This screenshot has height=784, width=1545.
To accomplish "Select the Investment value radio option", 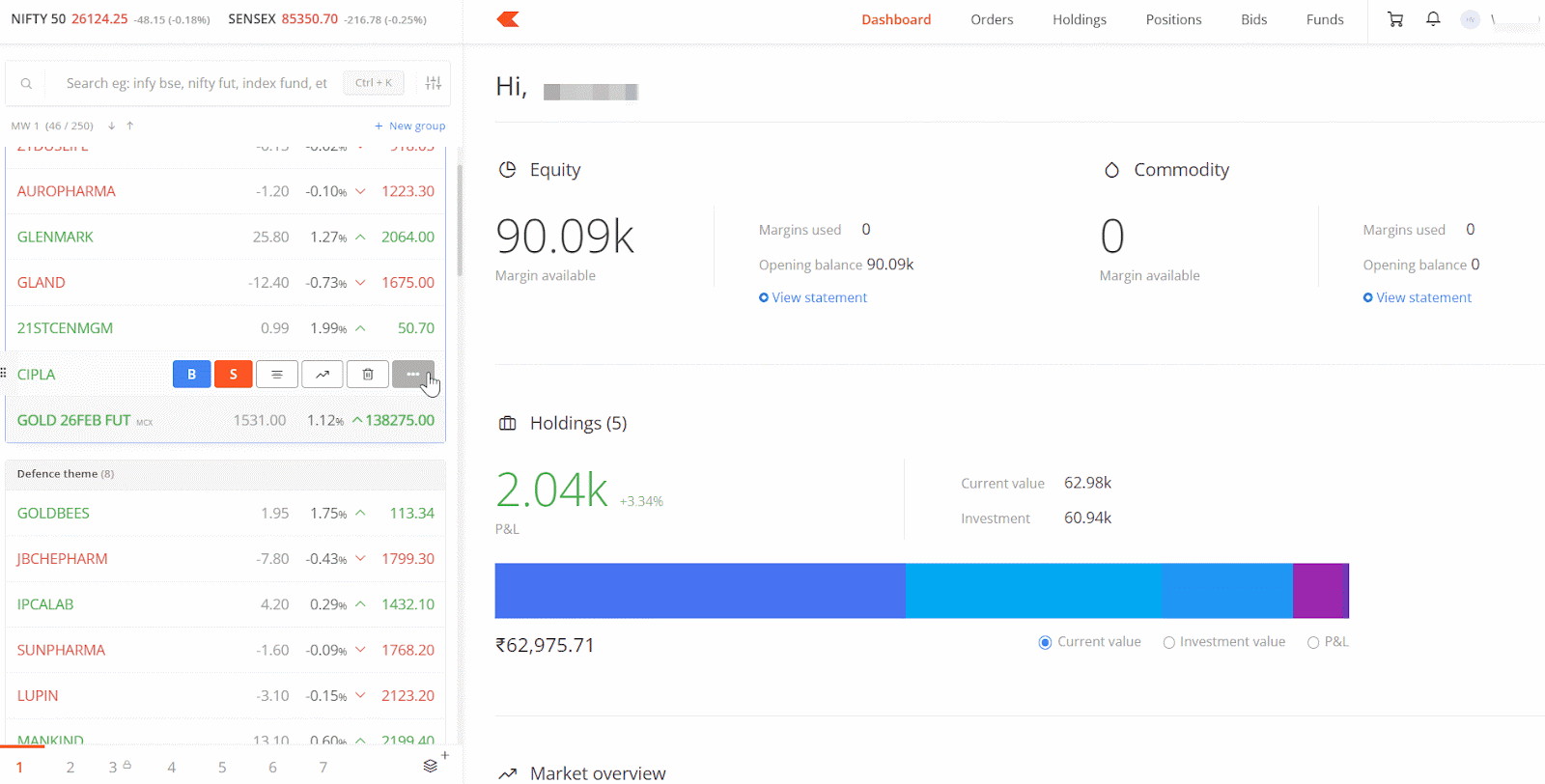I will coord(1169,643).
